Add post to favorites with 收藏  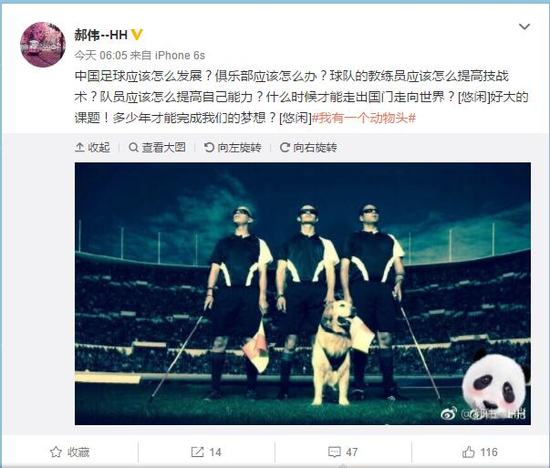point(70,452)
